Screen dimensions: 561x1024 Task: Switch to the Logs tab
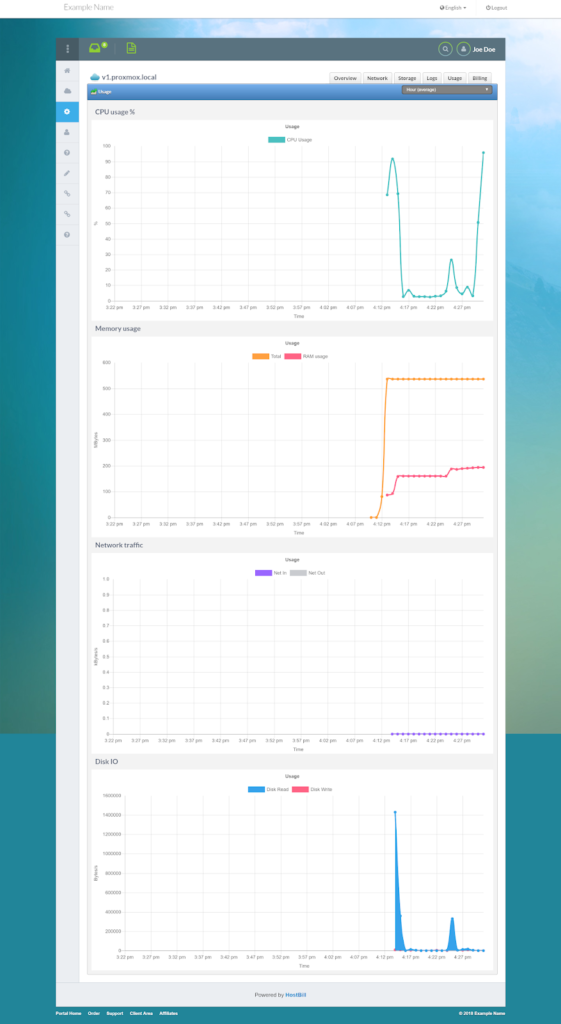(x=432, y=78)
